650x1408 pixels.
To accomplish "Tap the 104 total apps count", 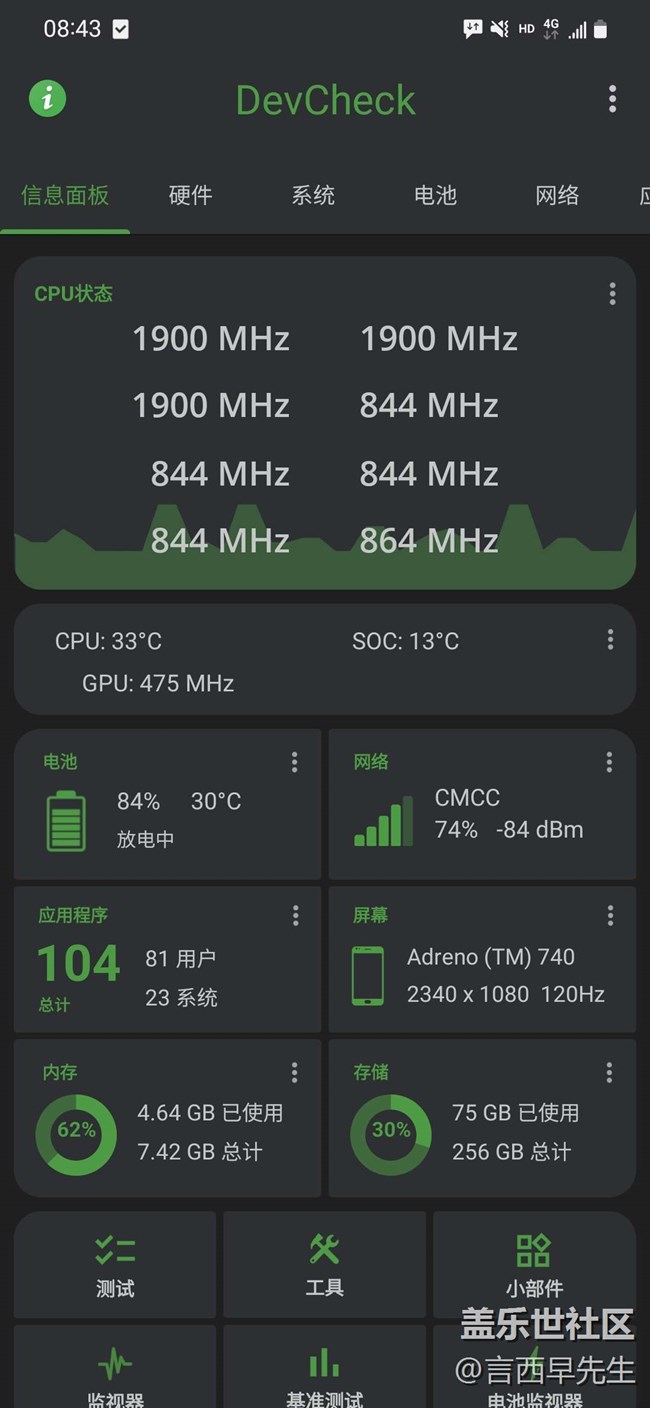I will pos(78,964).
